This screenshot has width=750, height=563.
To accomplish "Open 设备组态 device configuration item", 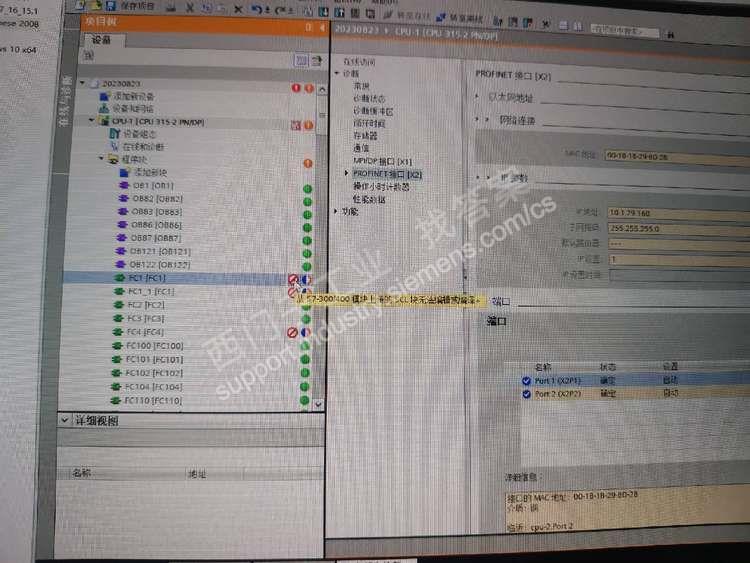I will [x=133, y=134].
